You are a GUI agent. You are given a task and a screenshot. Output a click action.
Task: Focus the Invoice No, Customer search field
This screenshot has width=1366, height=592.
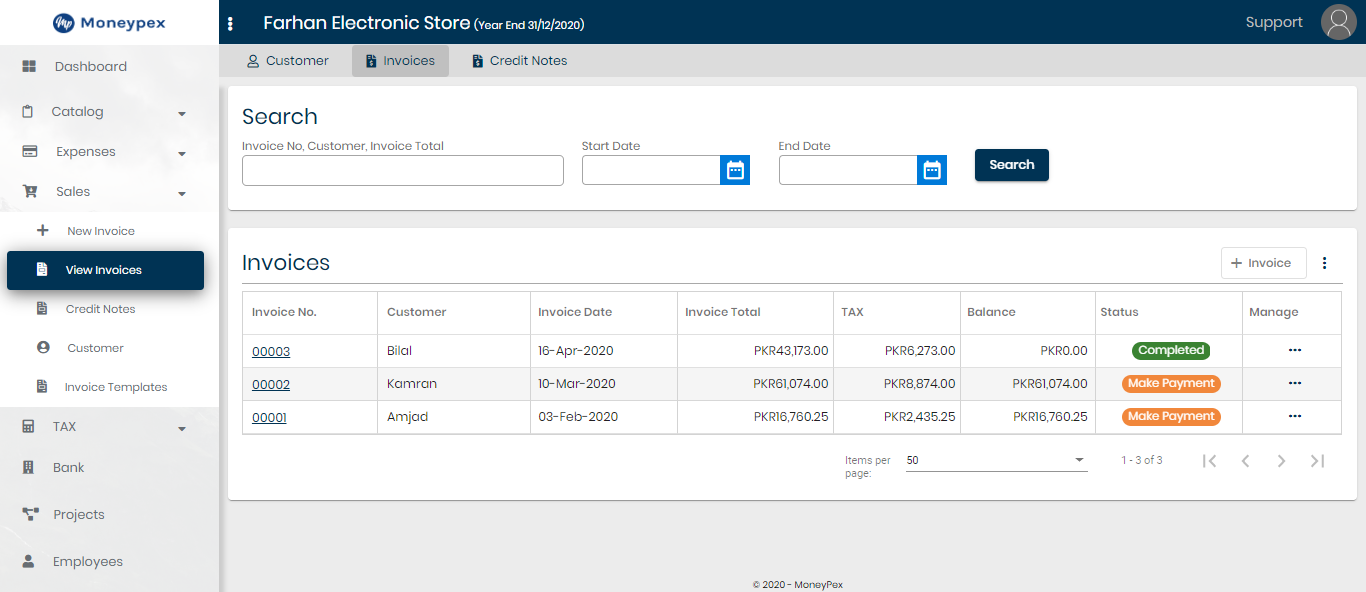coord(403,170)
